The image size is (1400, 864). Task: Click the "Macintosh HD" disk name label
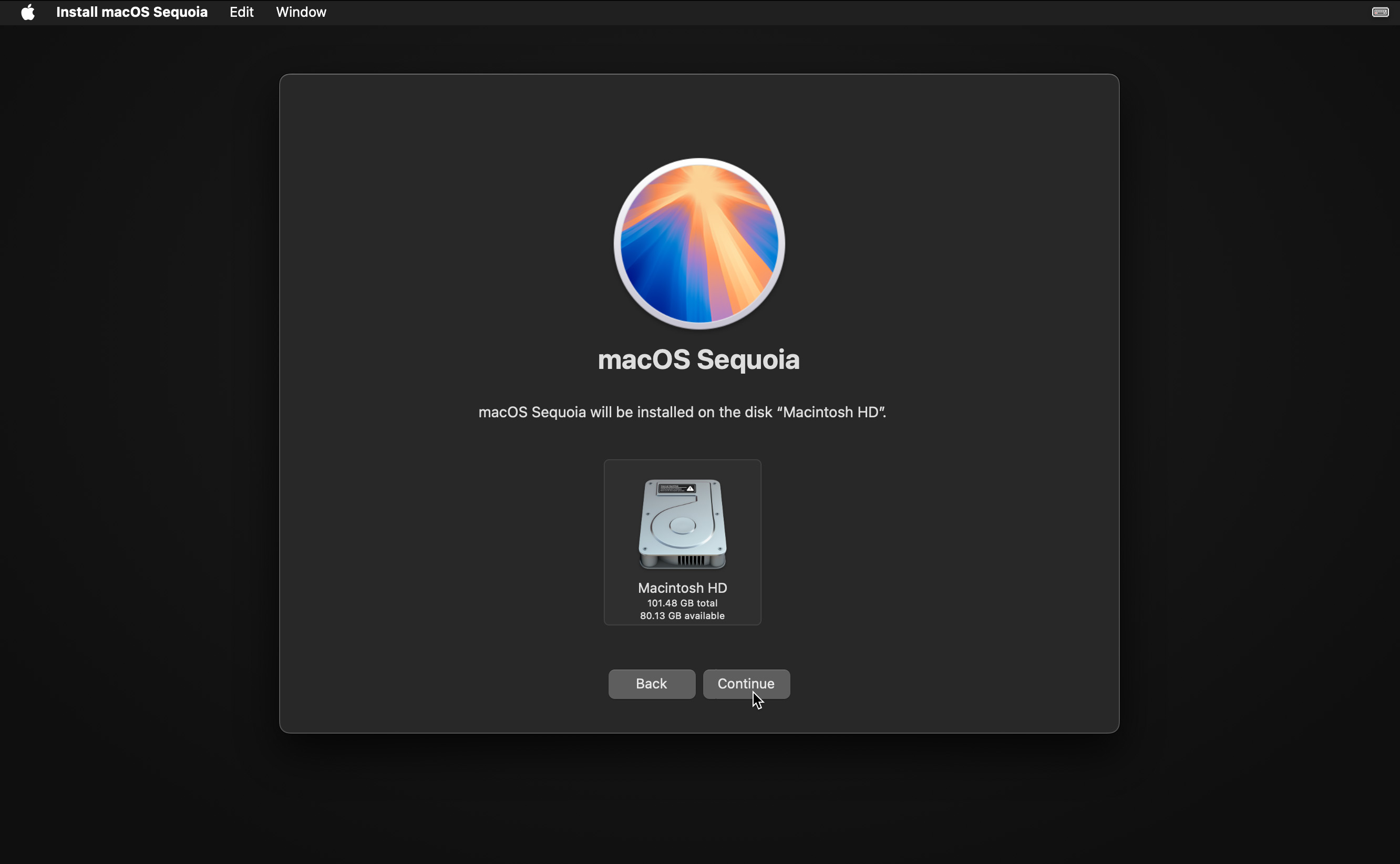[x=682, y=588]
